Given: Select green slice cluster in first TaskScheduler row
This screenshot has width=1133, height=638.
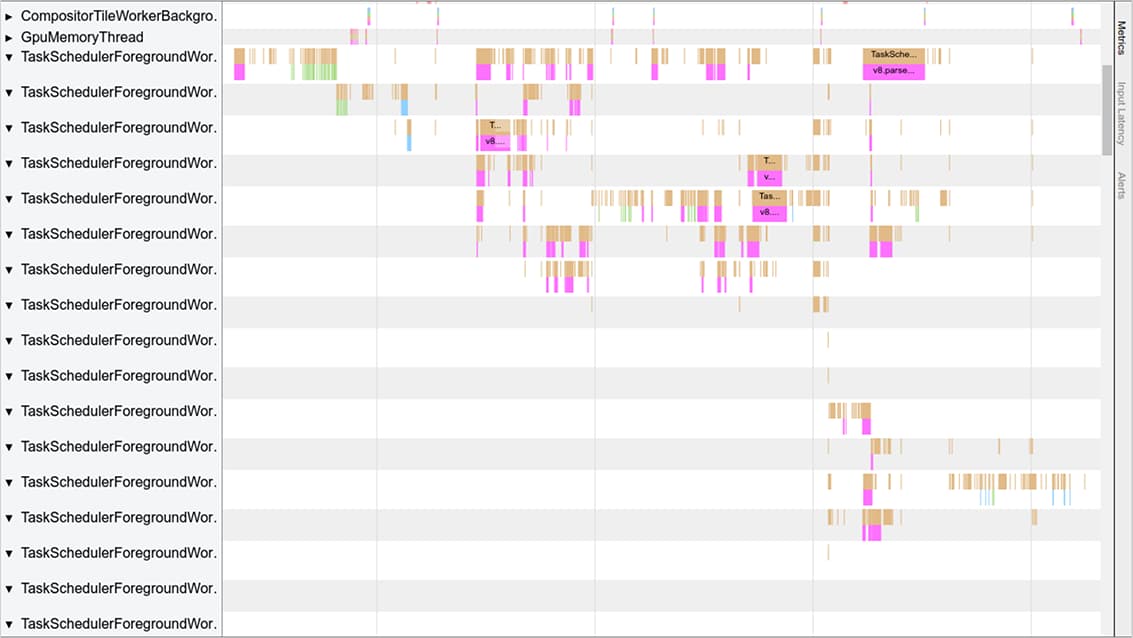Looking at the screenshot, I should [319, 72].
